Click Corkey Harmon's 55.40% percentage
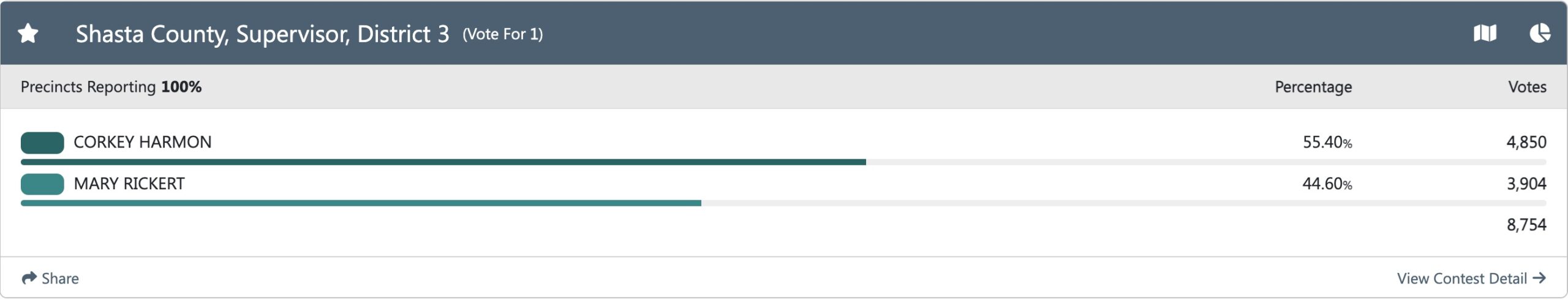 click(1327, 142)
